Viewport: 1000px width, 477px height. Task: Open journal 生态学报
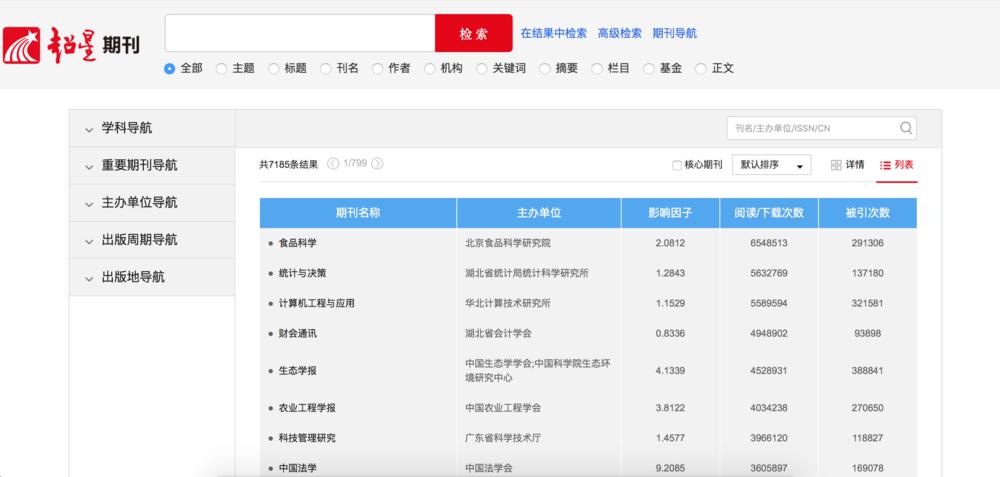pos(297,371)
